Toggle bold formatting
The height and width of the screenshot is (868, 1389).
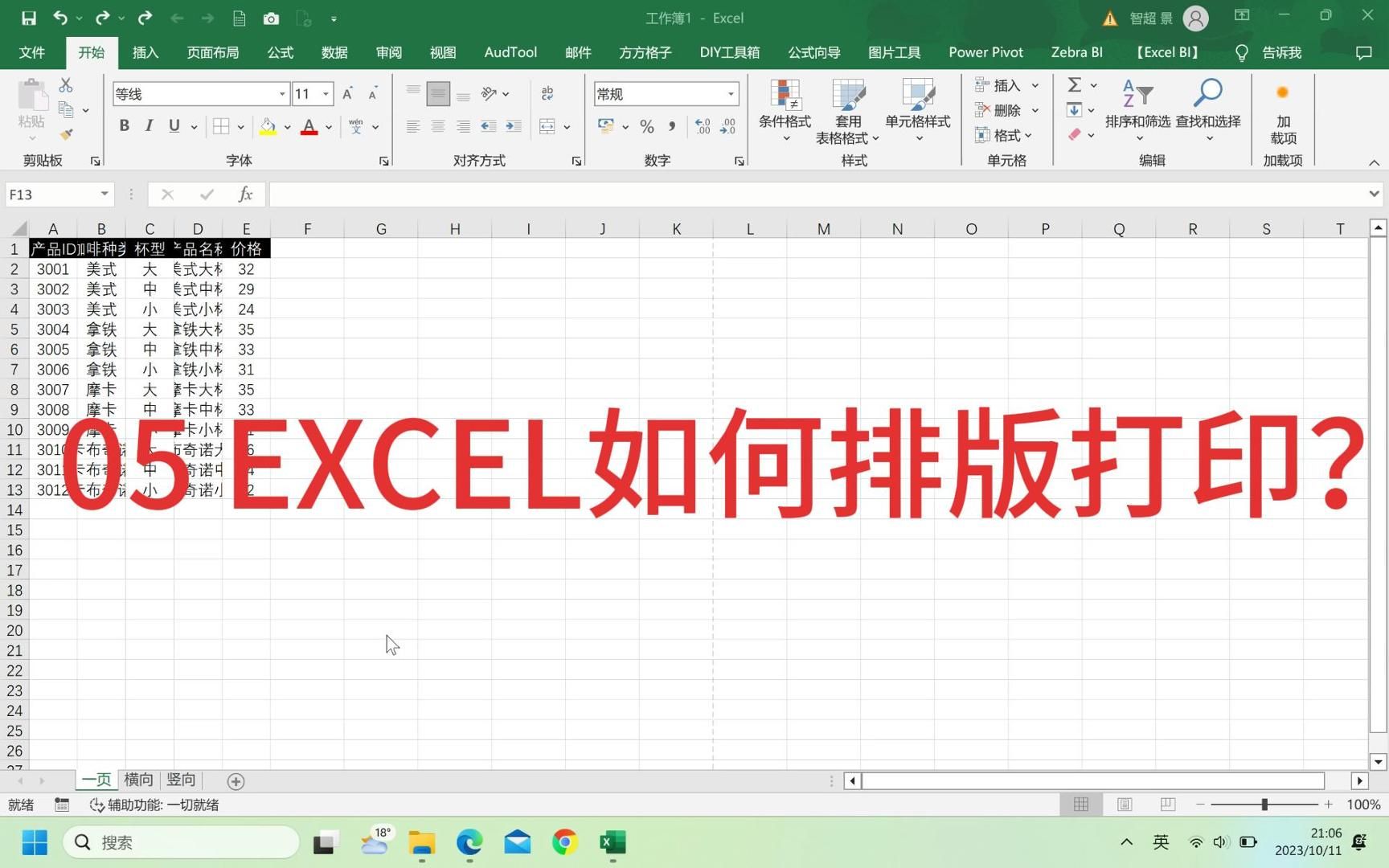point(124,126)
